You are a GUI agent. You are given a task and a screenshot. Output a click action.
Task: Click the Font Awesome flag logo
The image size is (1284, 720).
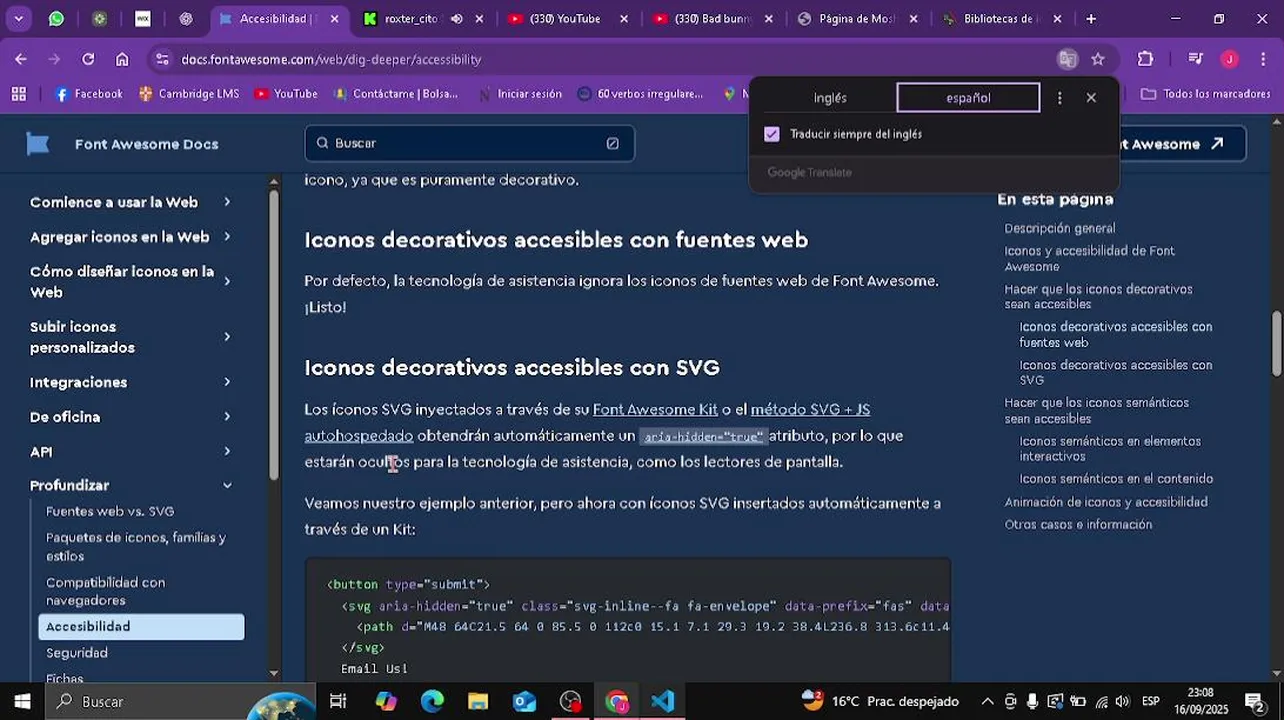pos(38,144)
